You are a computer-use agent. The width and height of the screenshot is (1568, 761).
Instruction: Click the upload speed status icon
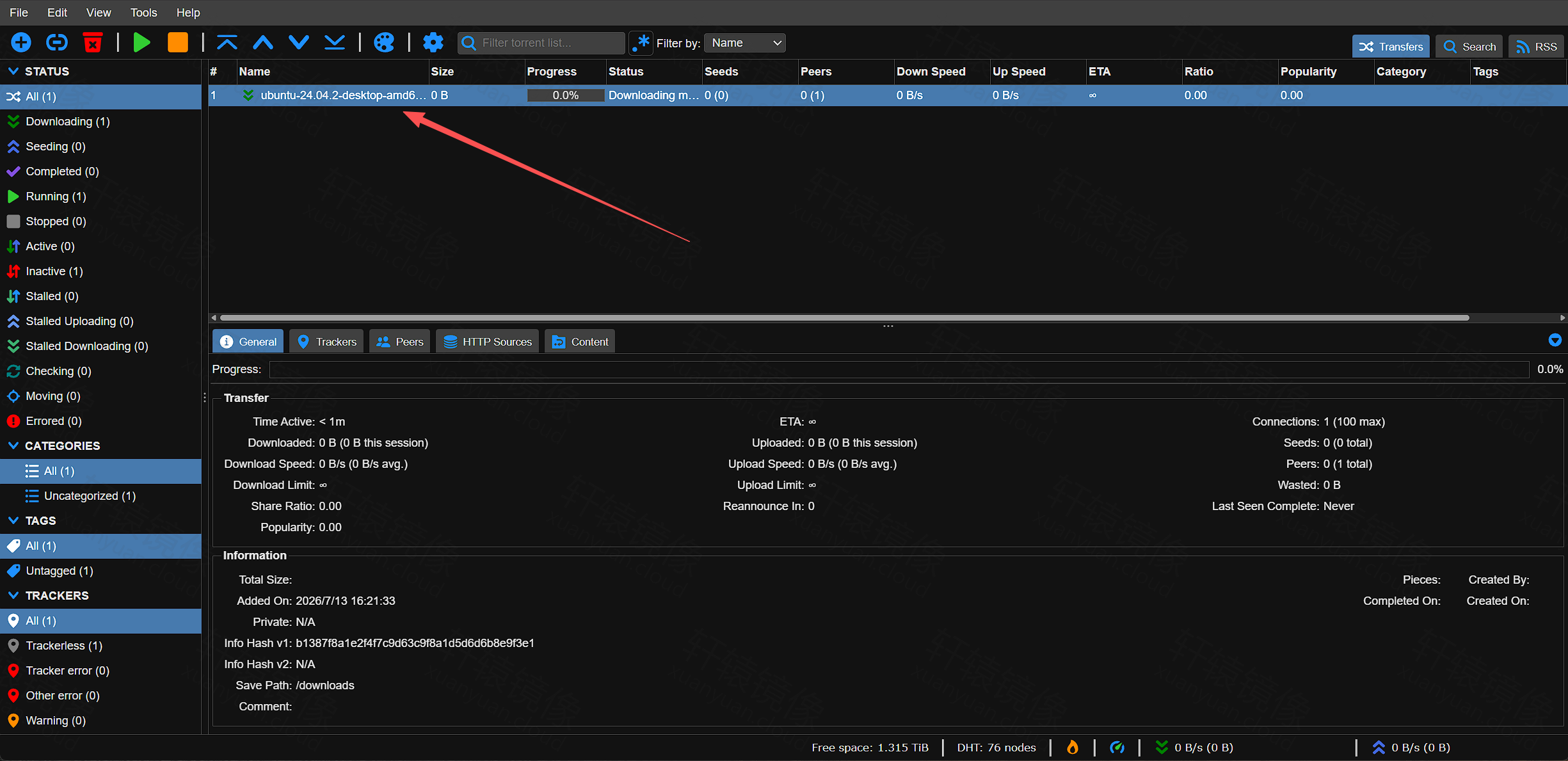[x=1379, y=747]
